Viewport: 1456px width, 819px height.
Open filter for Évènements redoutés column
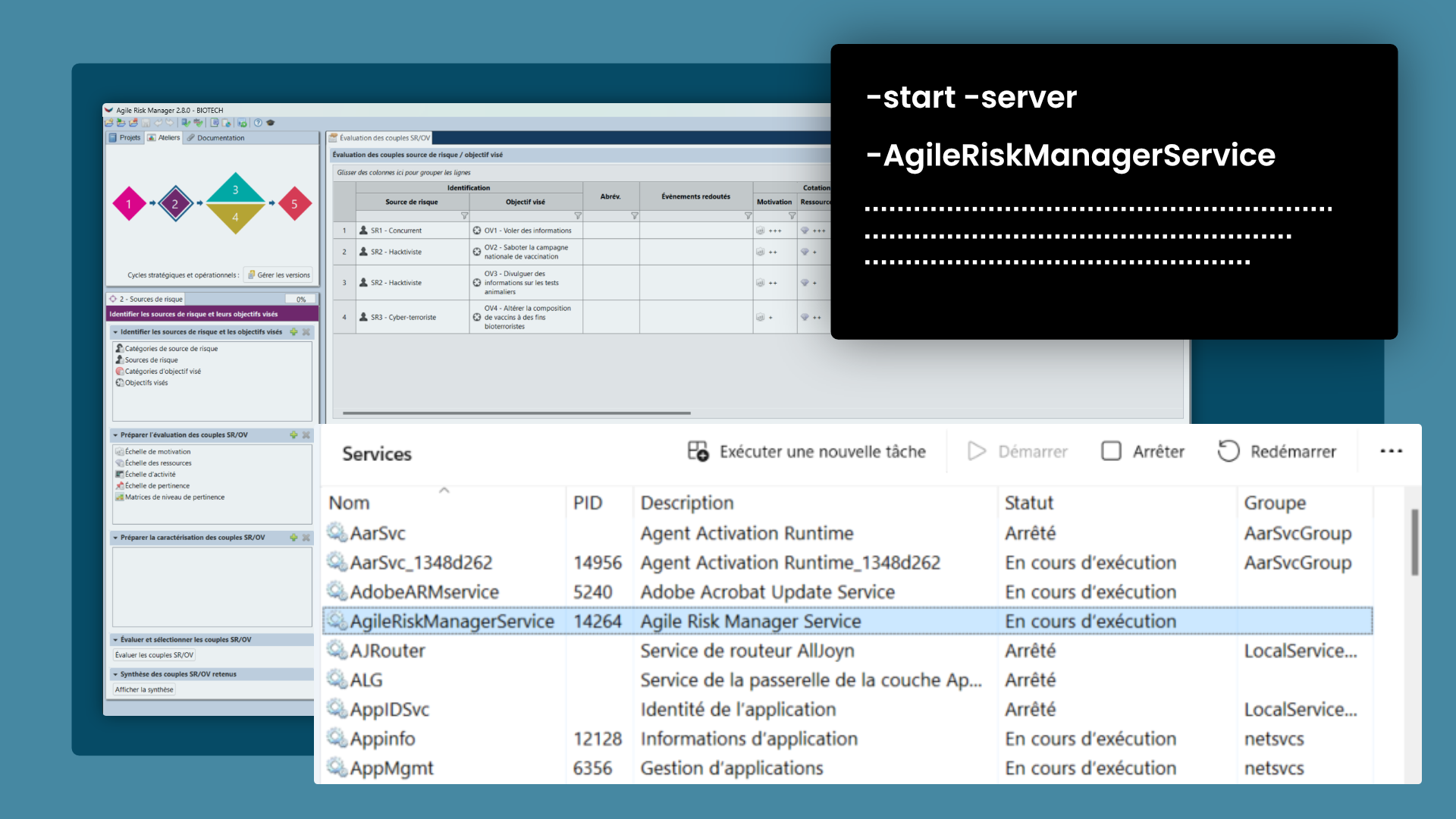click(748, 216)
